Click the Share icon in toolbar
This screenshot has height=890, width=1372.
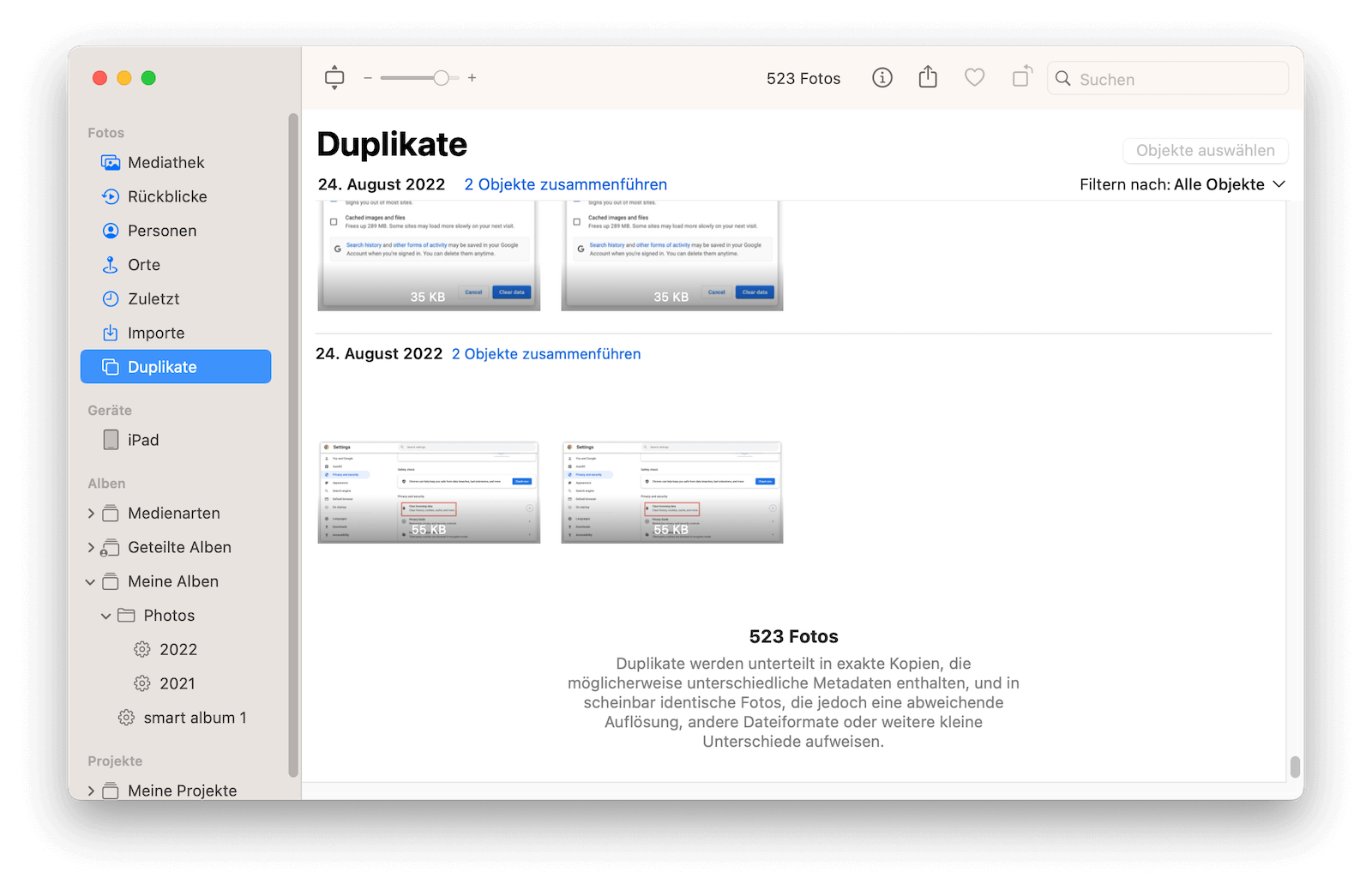[928, 77]
